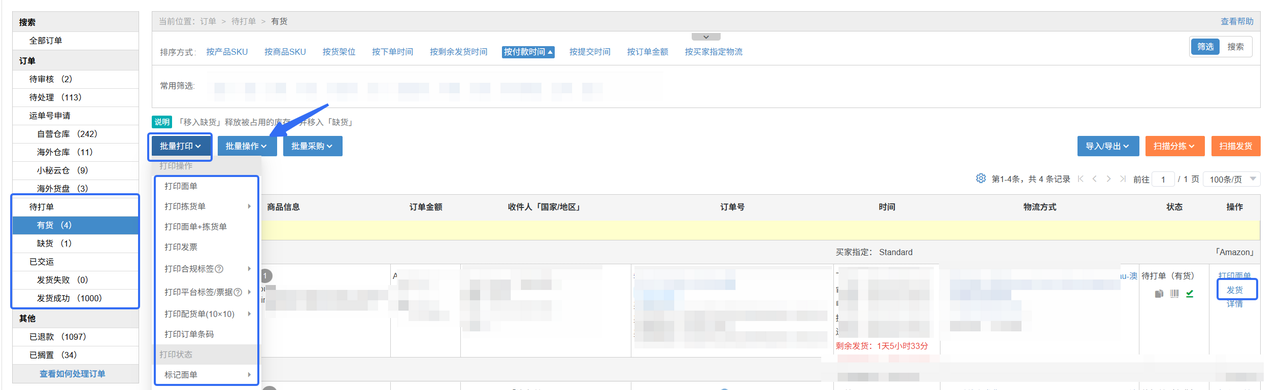The width and height of the screenshot is (1280, 390).
Task: Open 已搁置 (34) in sidebar
Action: pos(76,355)
